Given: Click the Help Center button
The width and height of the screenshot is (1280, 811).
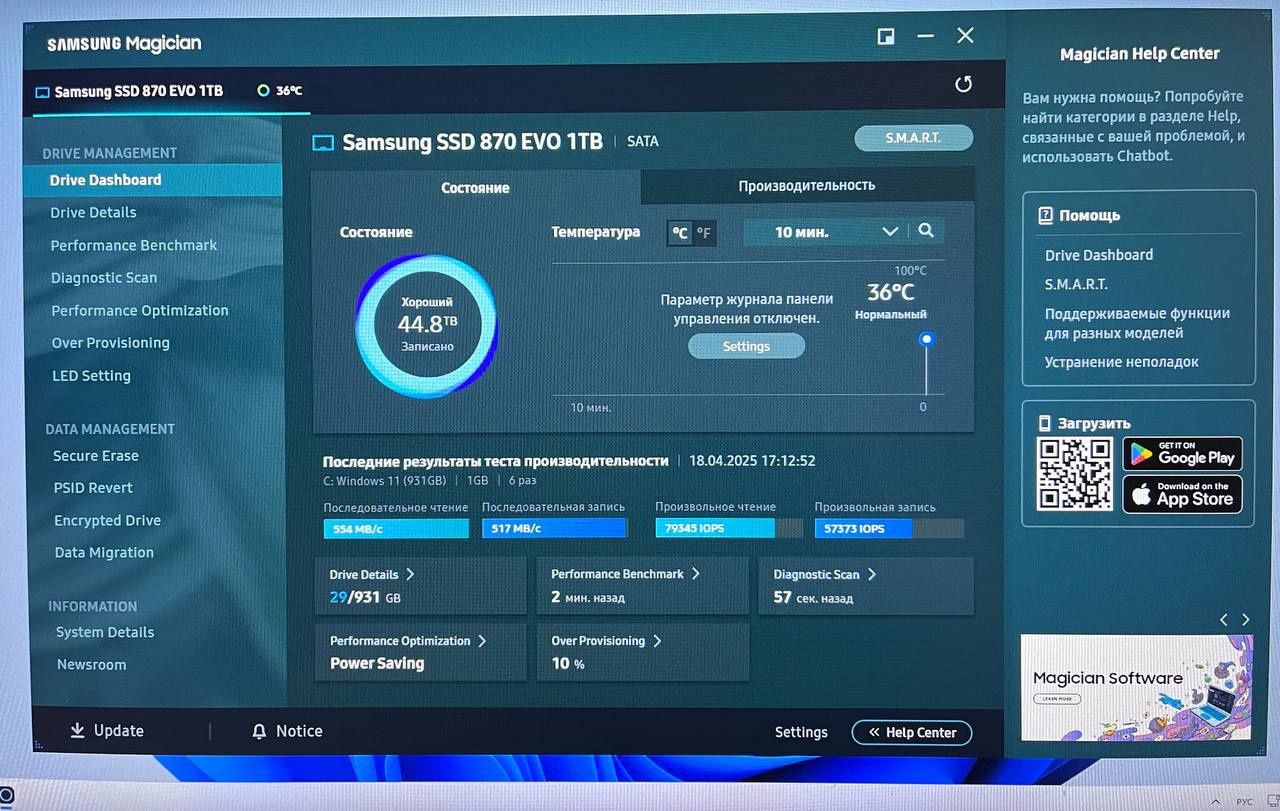Looking at the screenshot, I should (x=911, y=732).
